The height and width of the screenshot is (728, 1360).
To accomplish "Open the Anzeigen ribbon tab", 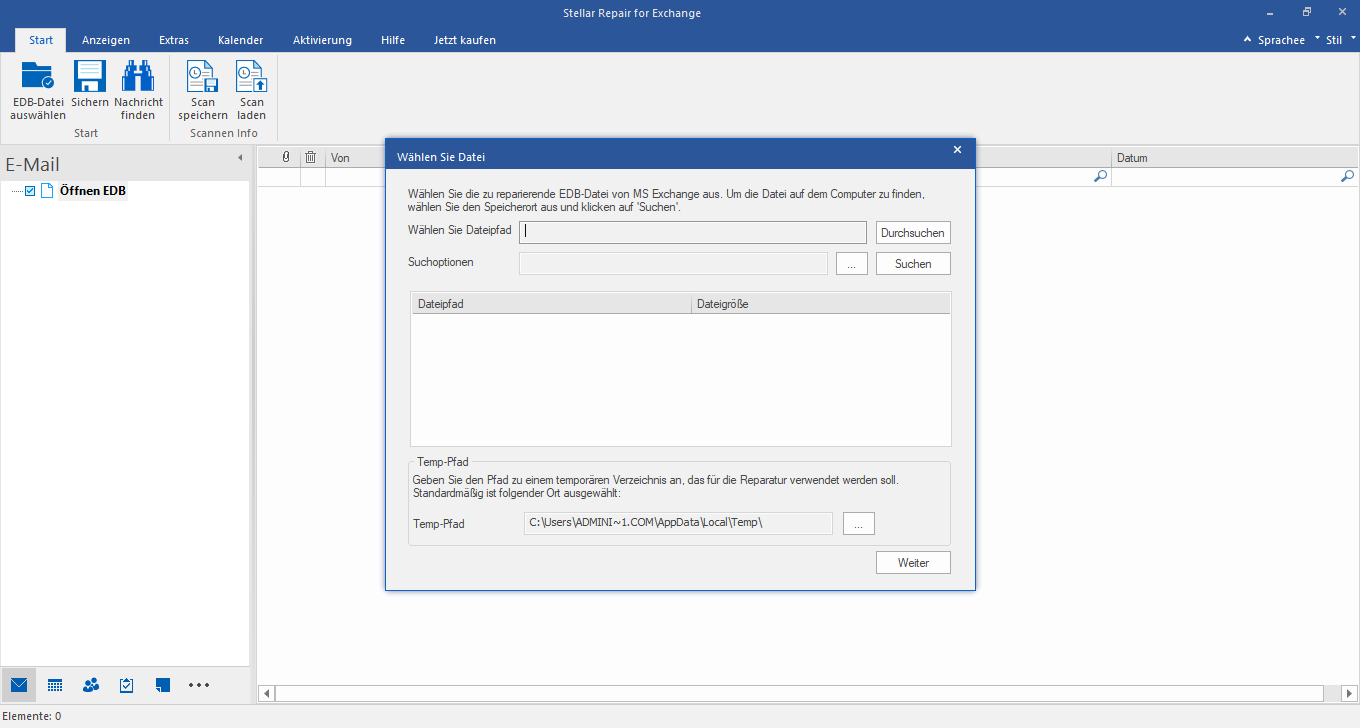I will click(106, 40).
